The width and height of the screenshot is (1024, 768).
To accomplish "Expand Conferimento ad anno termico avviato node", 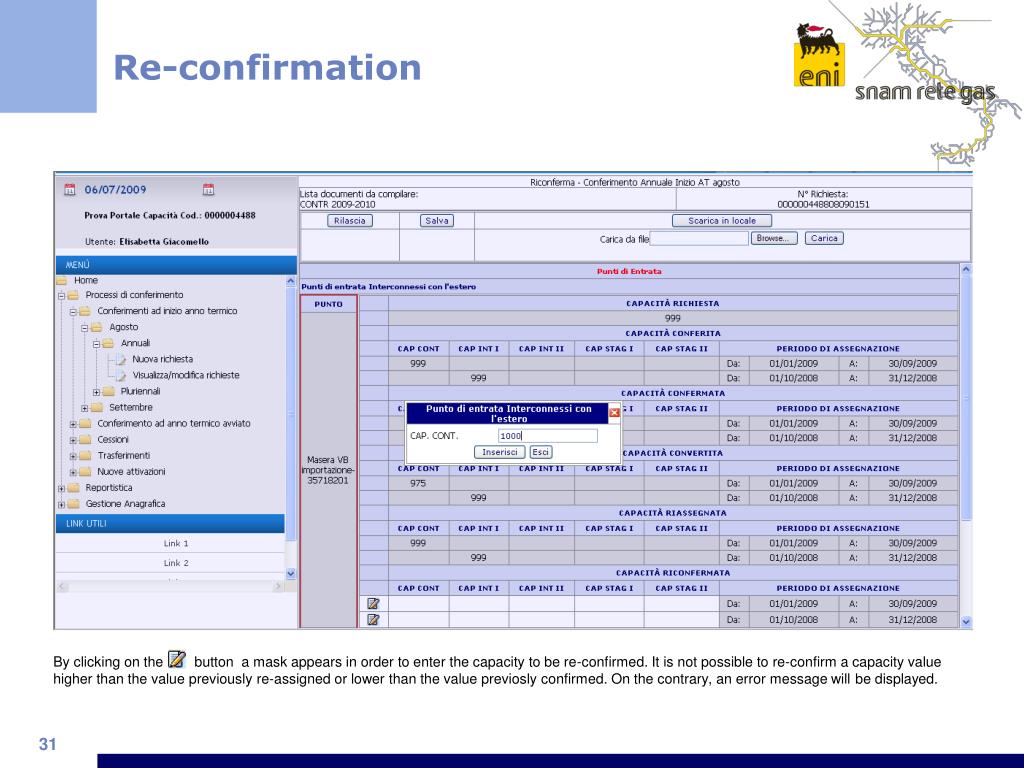I will click(73, 424).
